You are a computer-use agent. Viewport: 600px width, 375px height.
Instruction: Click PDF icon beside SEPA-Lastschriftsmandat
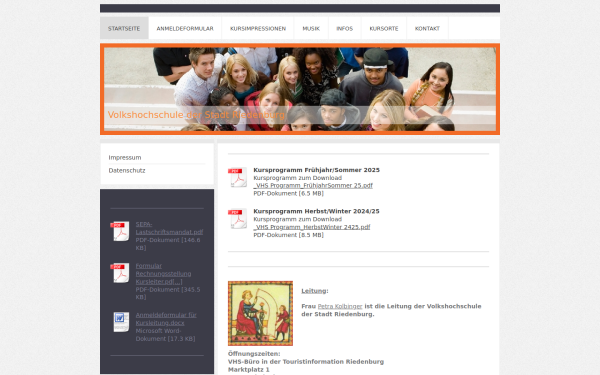click(x=120, y=231)
